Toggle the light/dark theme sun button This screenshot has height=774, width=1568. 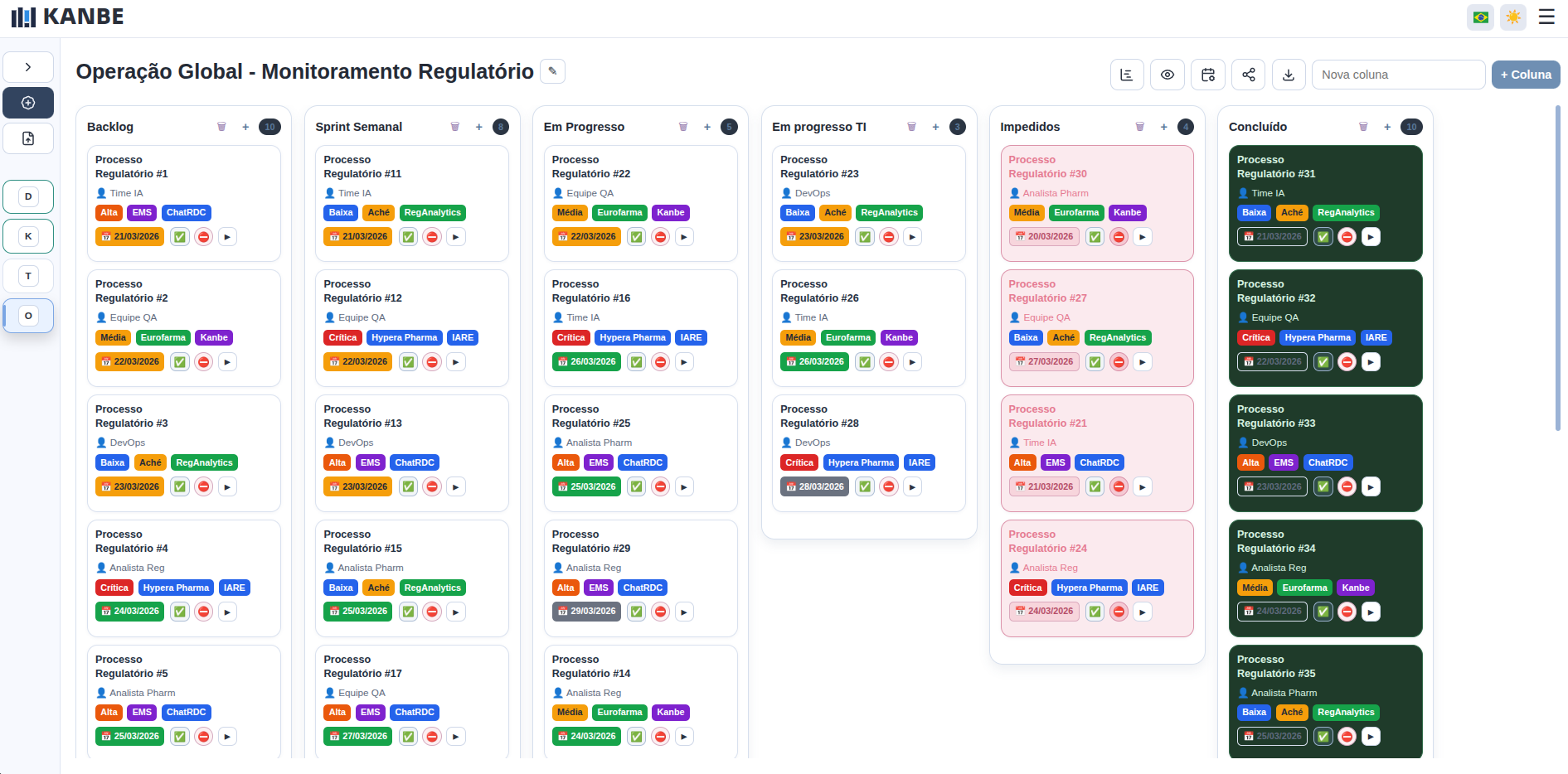click(1513, 17)
